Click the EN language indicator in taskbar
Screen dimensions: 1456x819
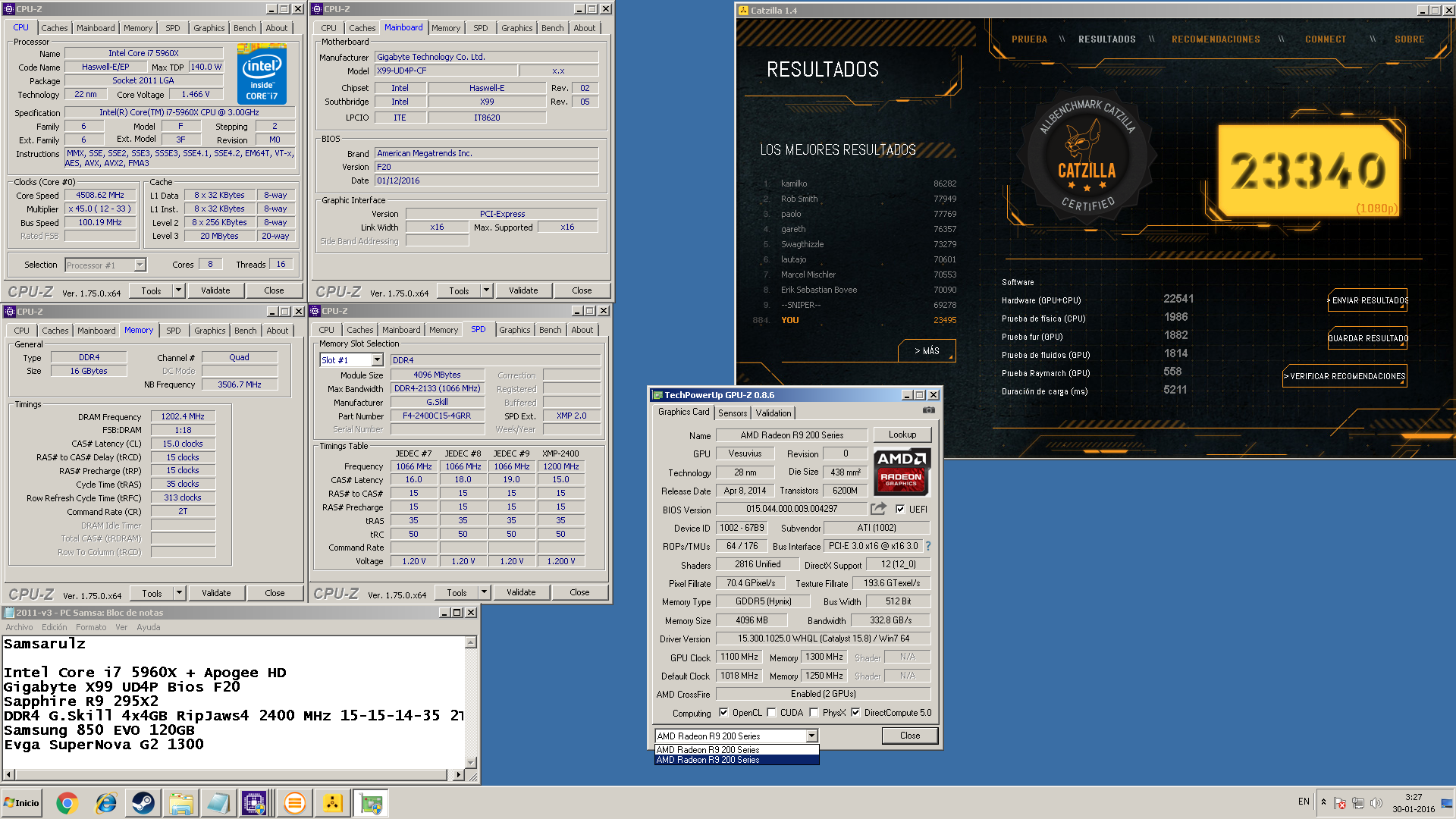(1304, 802)
